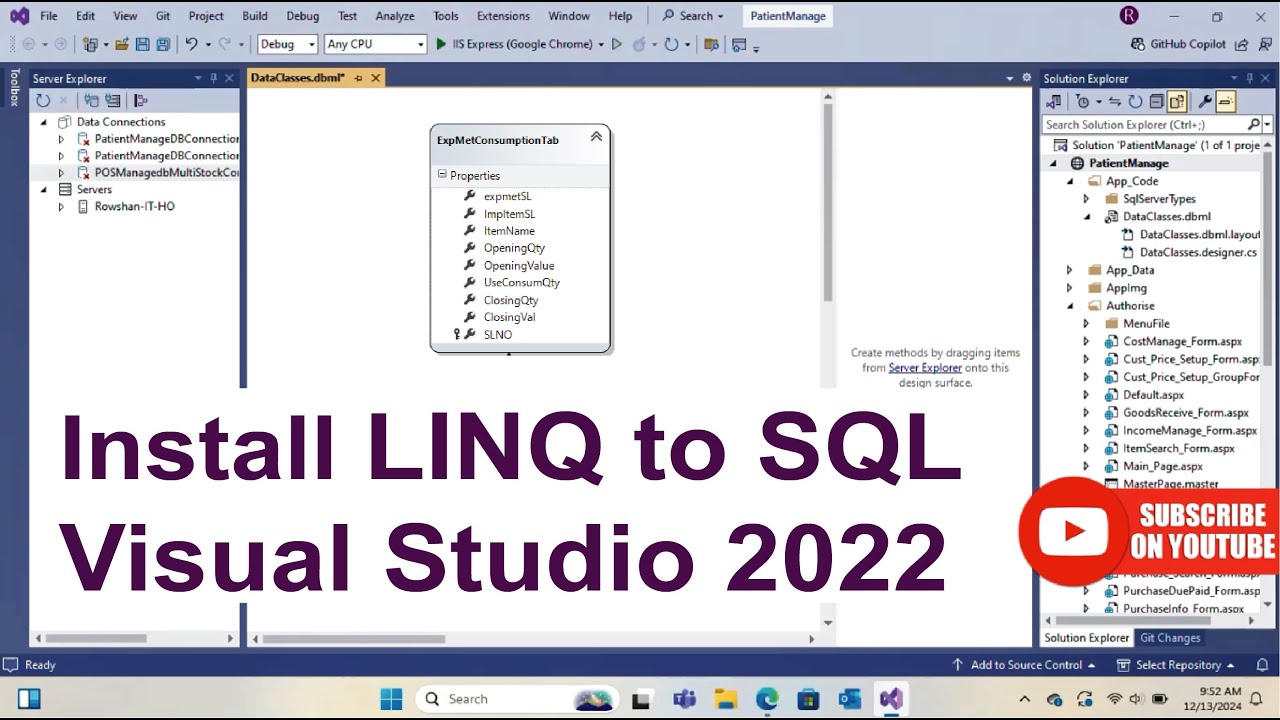Open the File menu
1280x720 pixels.
coord(49,16)
